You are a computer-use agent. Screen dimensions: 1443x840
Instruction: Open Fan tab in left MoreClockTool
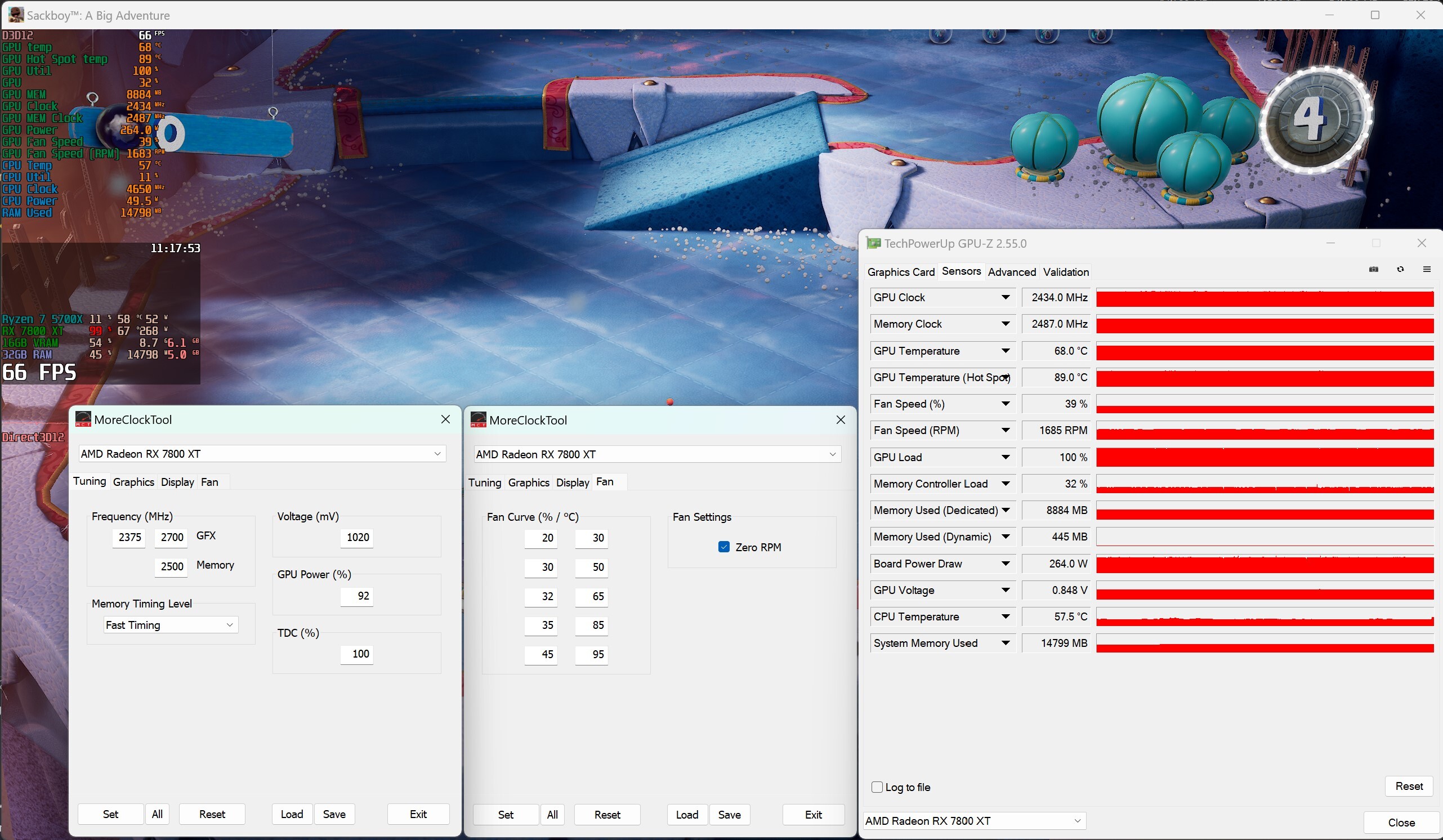pyautogui.click(x=209, y=482)
